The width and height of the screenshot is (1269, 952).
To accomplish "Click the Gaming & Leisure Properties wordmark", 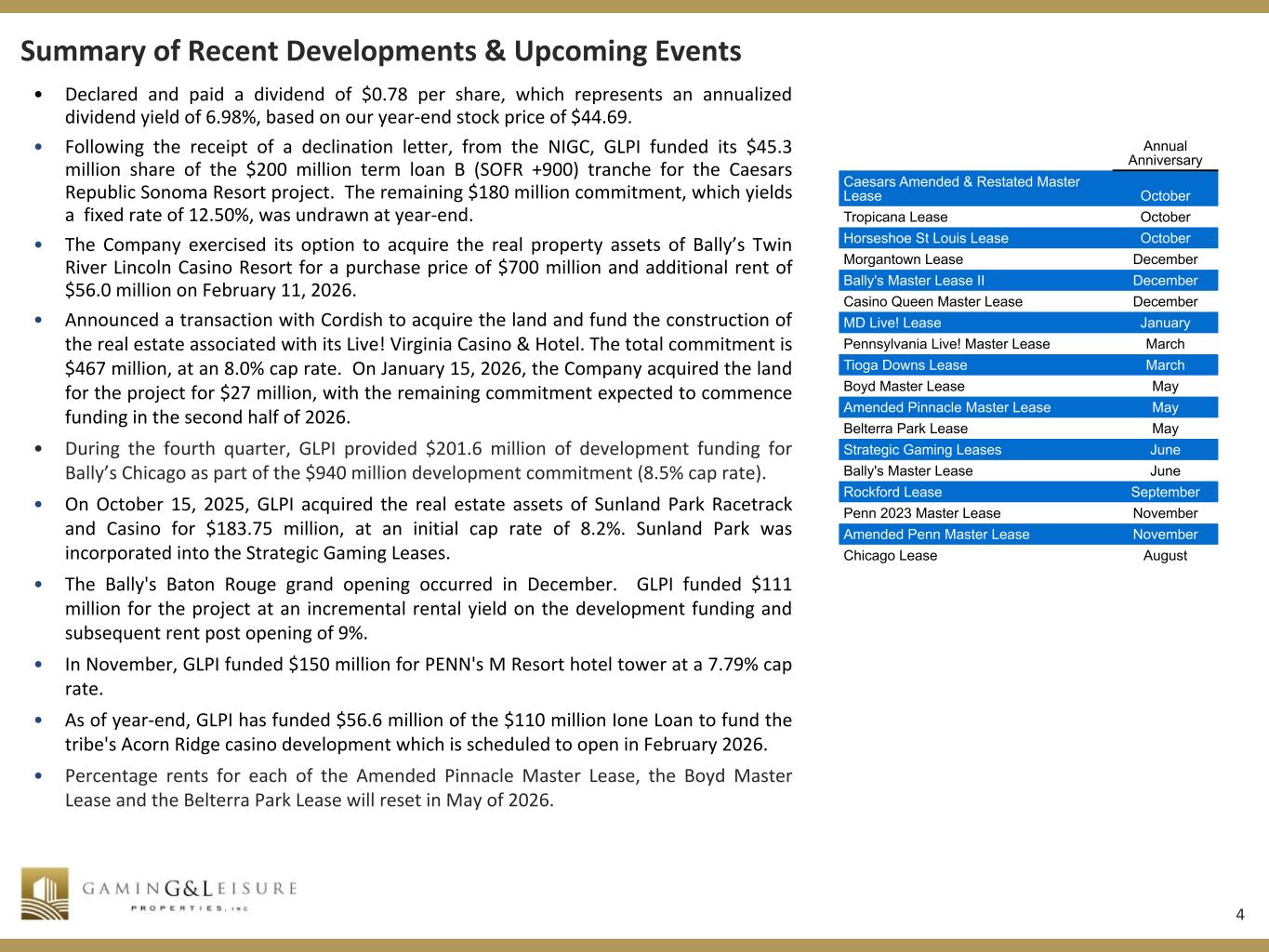I will click(190, 894).
